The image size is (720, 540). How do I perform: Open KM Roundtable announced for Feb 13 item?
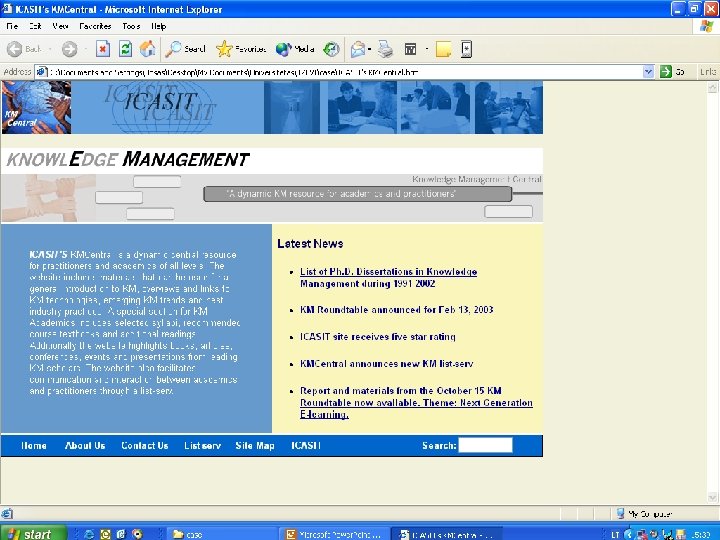coord(397,310)
